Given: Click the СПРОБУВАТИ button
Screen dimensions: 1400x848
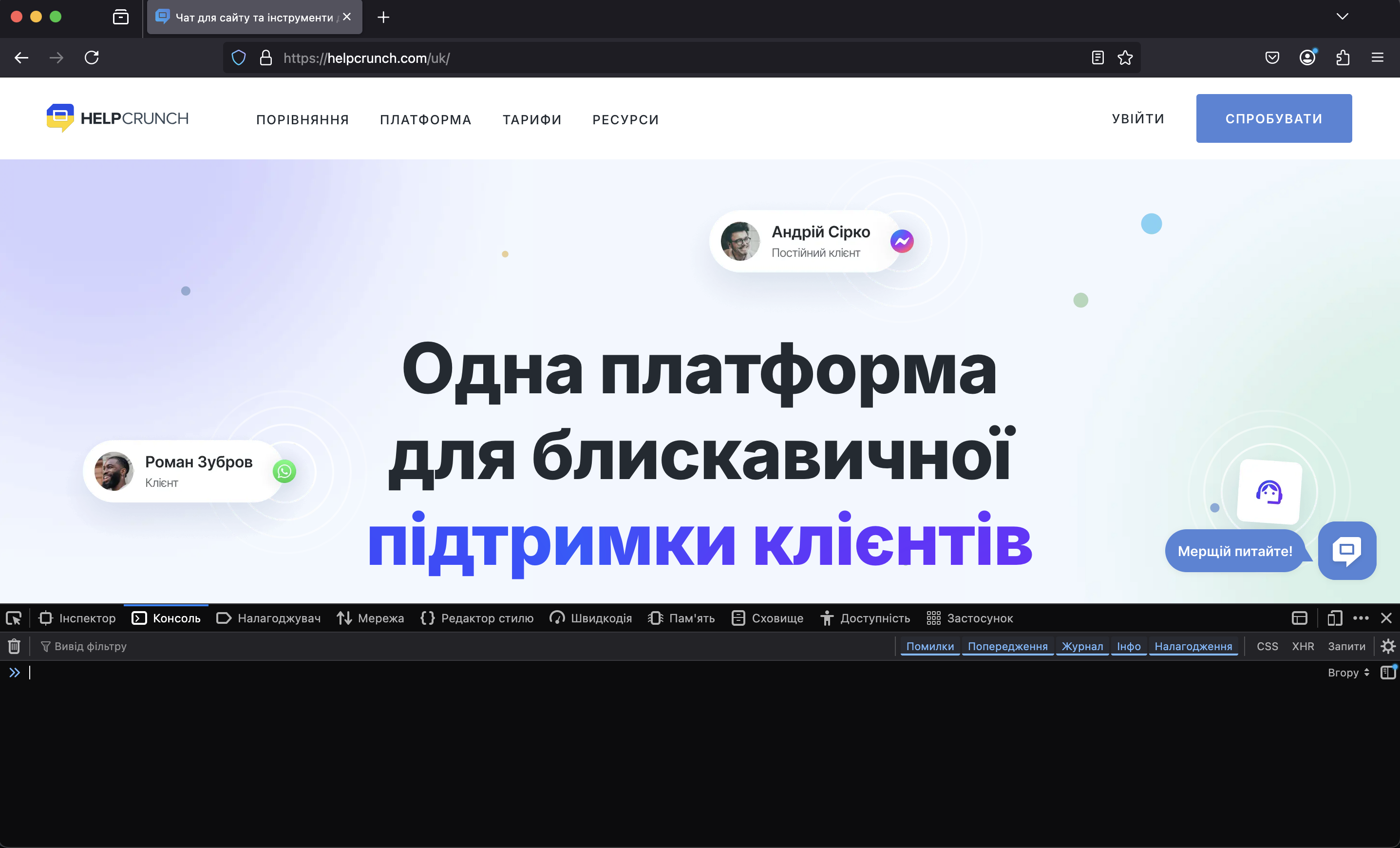Looking at the screenshot, I should pos(1274,118).
